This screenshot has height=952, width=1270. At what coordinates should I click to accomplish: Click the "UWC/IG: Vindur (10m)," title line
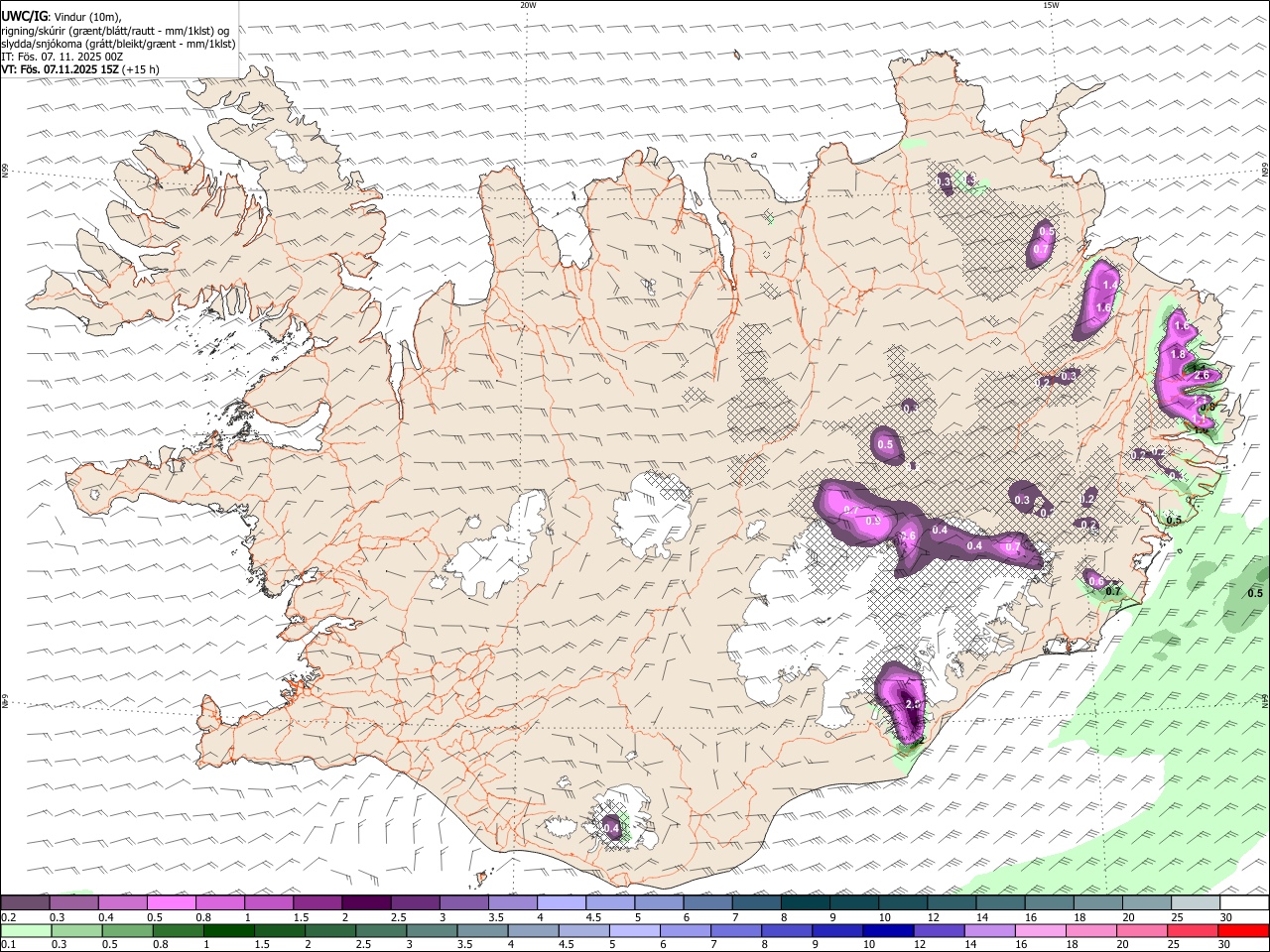(x=62, y=17)
